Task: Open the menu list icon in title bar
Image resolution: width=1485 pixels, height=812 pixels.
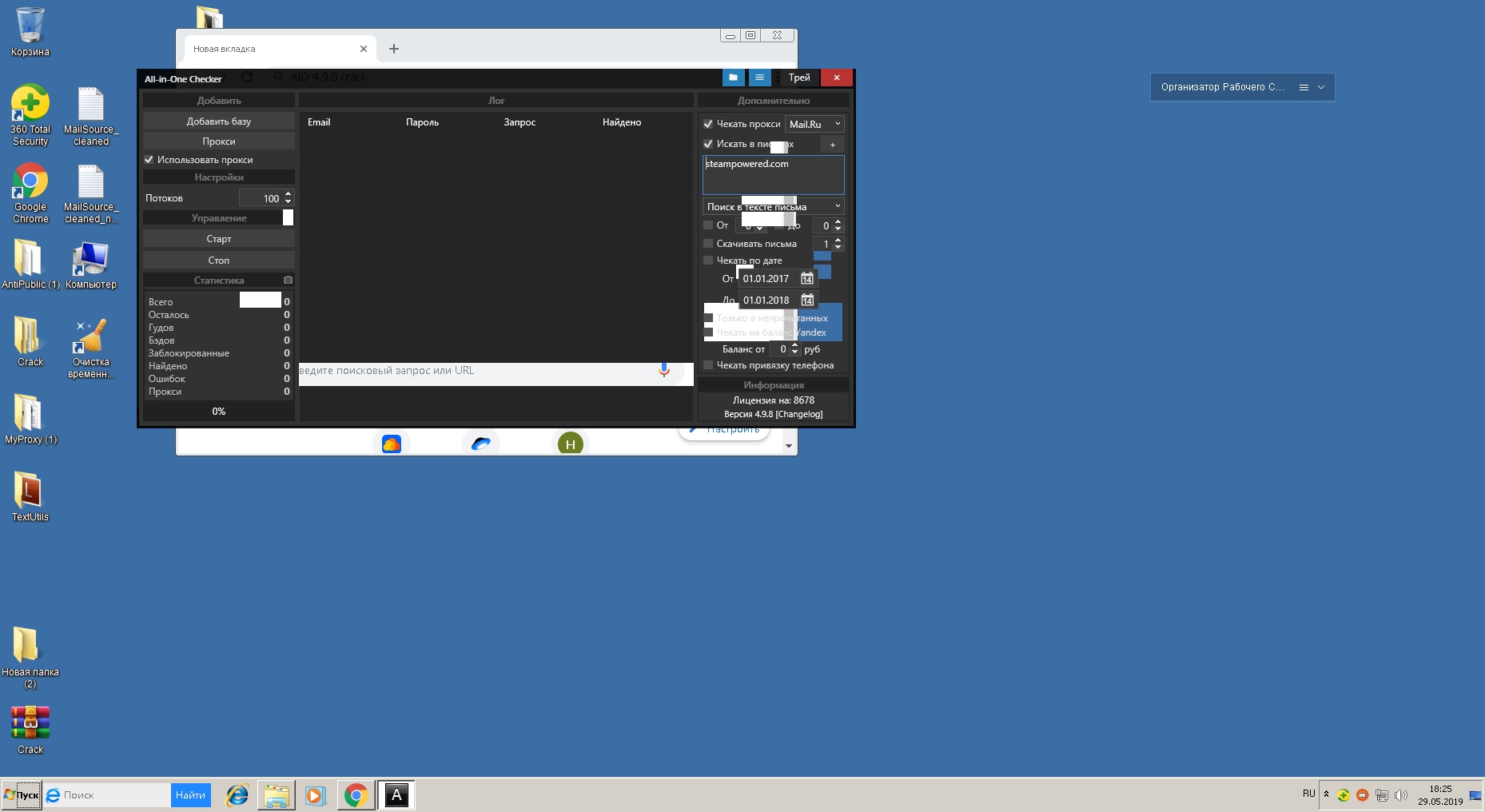Action: click(759, 78)
